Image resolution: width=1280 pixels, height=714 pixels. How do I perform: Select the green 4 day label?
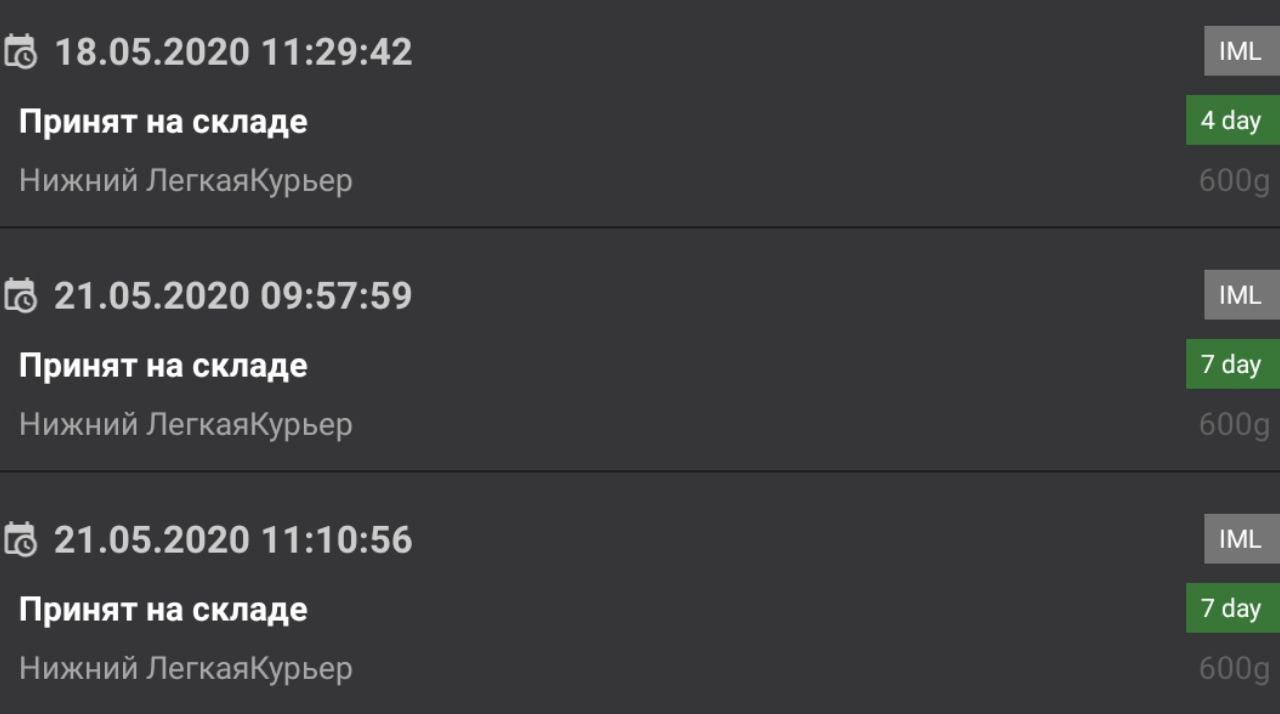click(1232, 121)
